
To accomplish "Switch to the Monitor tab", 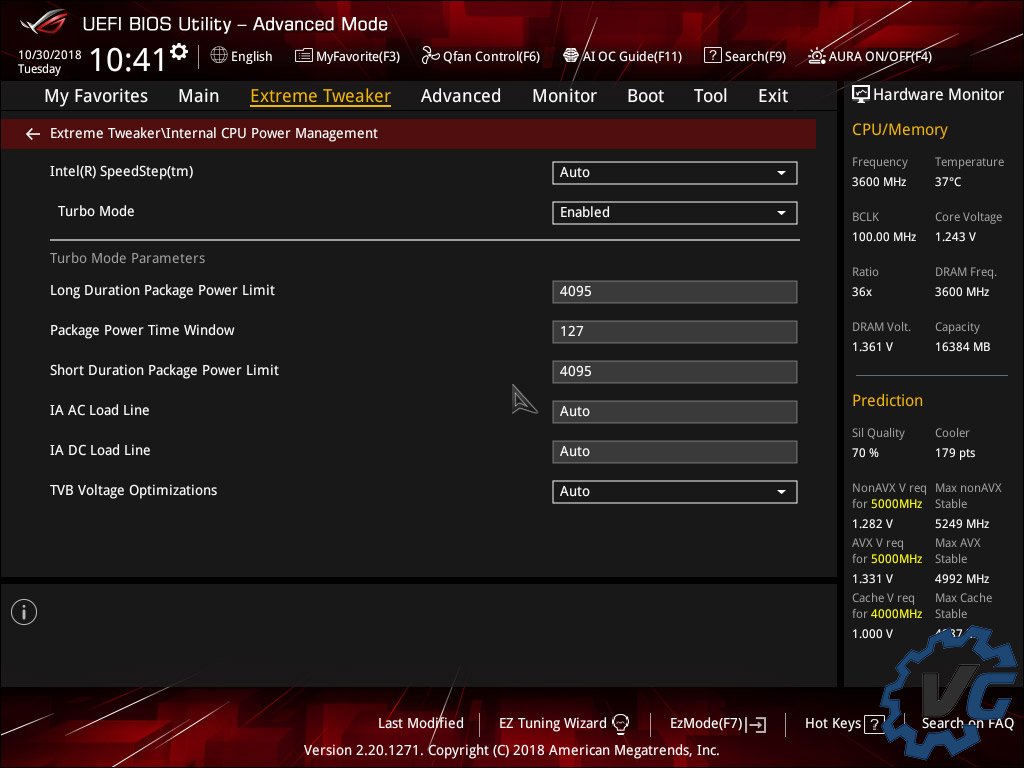I will (564, 96).
